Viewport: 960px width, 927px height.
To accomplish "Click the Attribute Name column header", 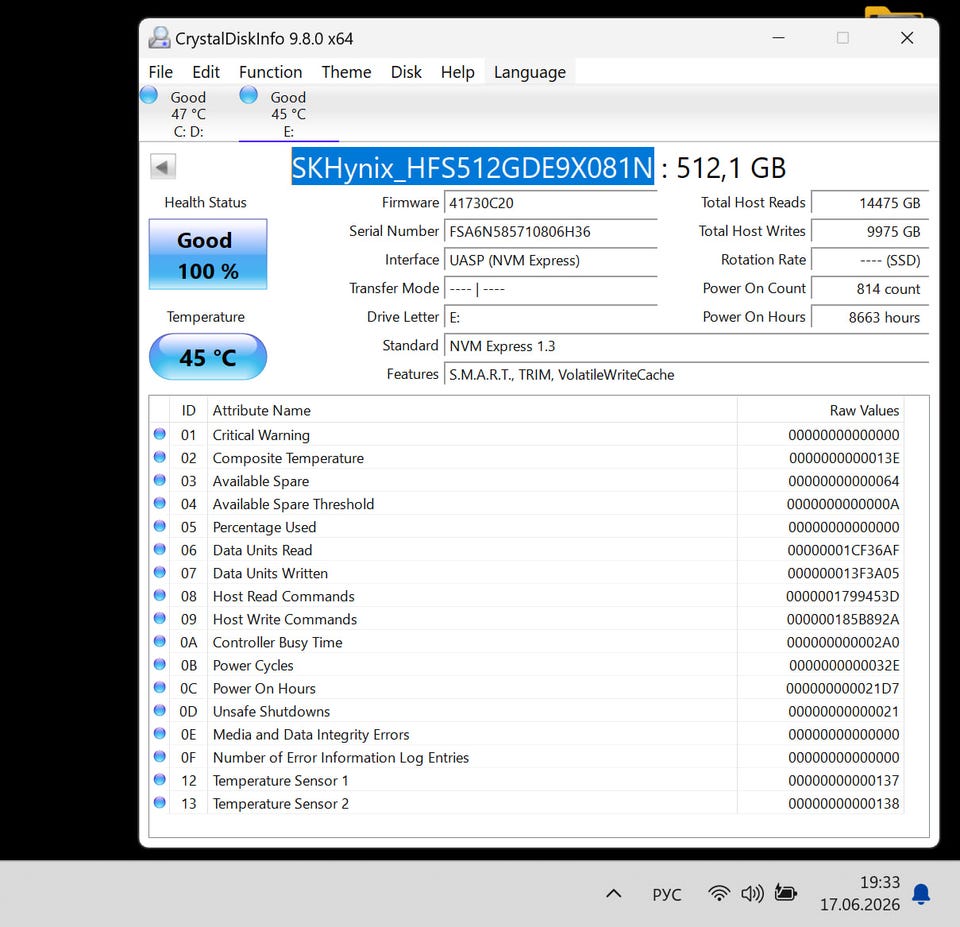I will (x=472, y=410).
